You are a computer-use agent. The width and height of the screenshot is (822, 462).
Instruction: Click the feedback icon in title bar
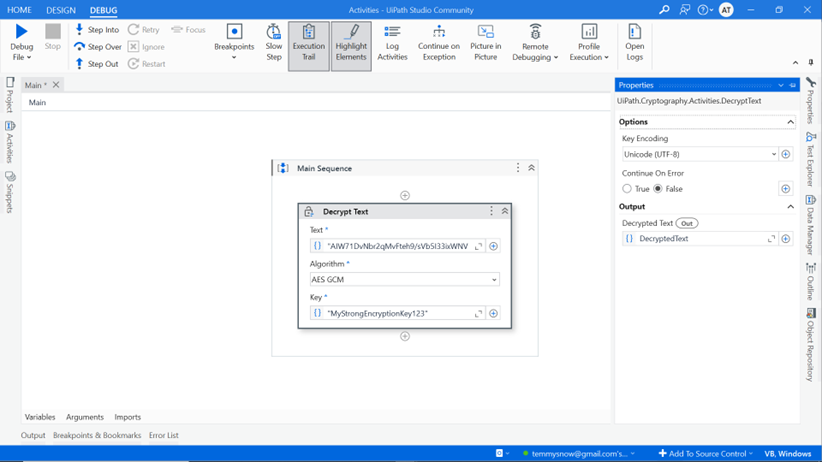point(684,9)
